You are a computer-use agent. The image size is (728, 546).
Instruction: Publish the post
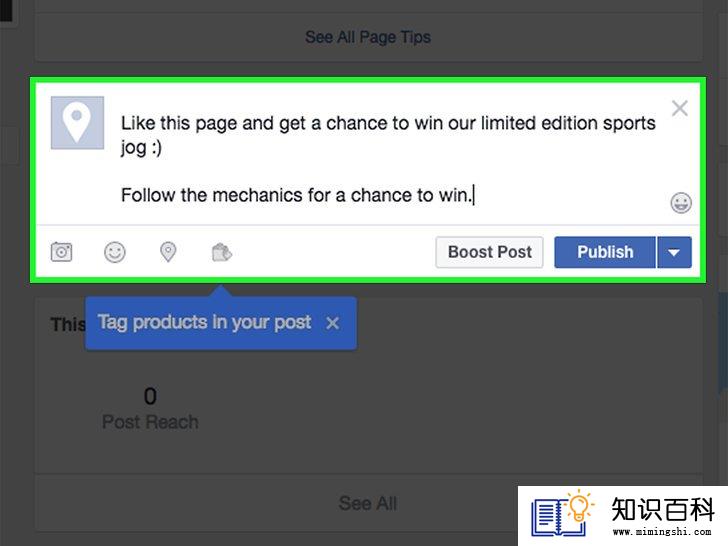(x=605, y=252)
